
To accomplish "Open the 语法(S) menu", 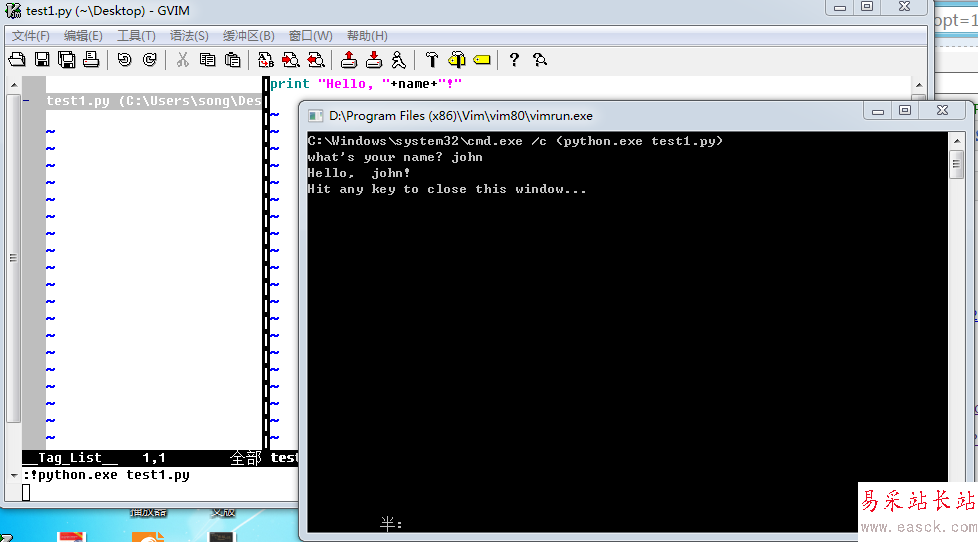I will 189,36.
